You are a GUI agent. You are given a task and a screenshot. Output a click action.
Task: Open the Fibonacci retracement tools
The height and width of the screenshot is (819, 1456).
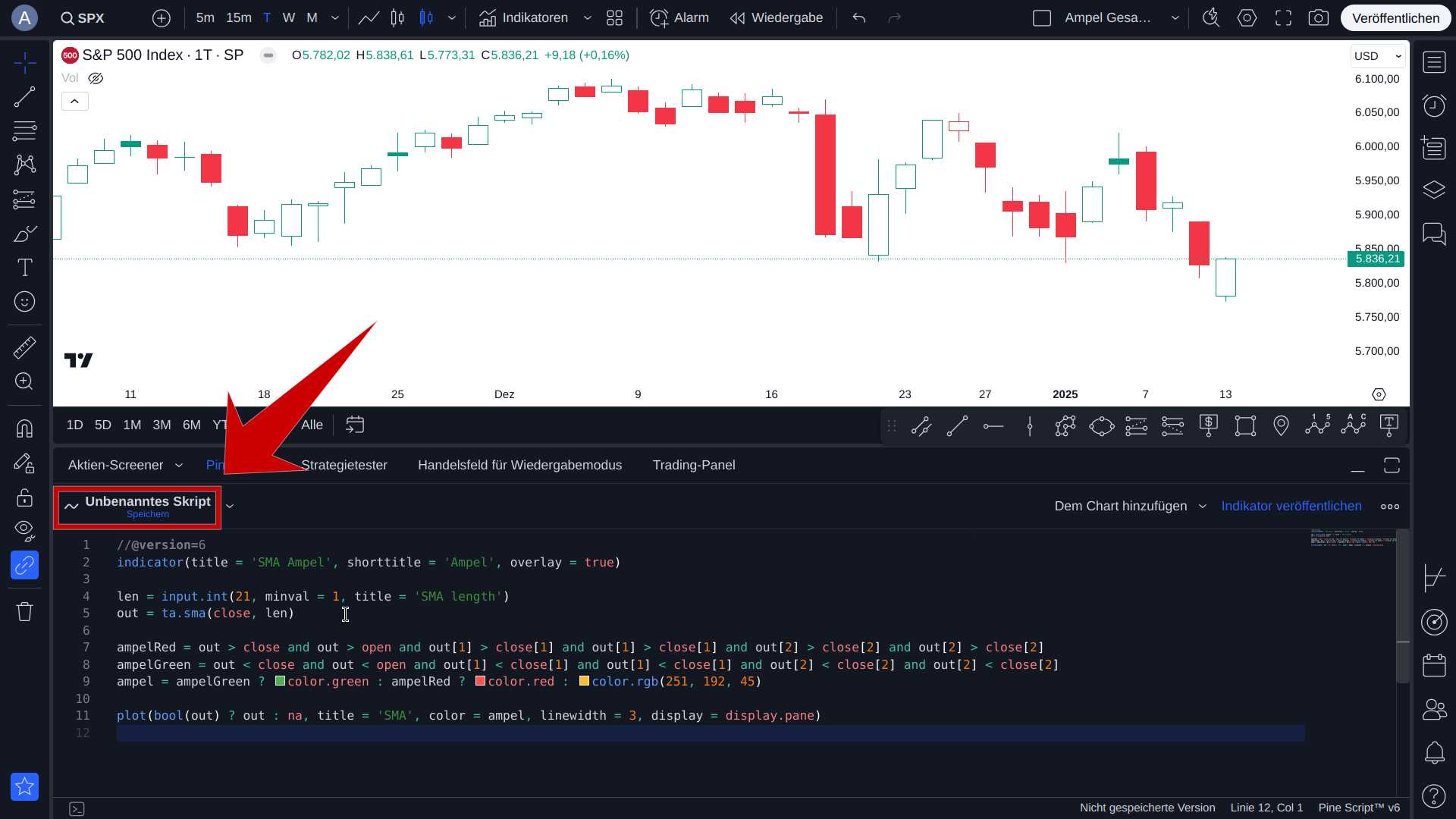coord(24,131)
